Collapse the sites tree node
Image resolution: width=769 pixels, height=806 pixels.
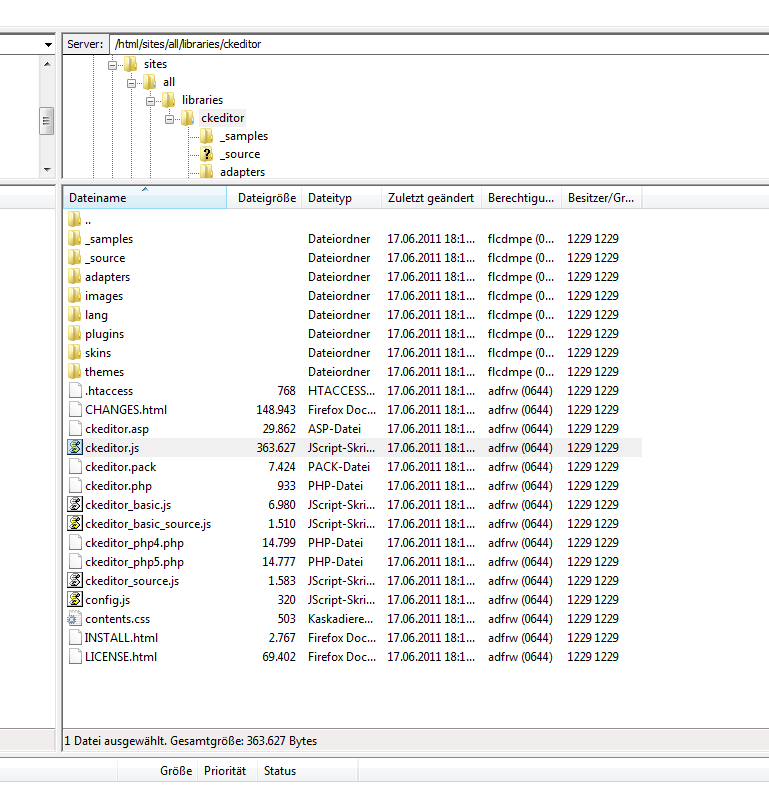[113, 65]
